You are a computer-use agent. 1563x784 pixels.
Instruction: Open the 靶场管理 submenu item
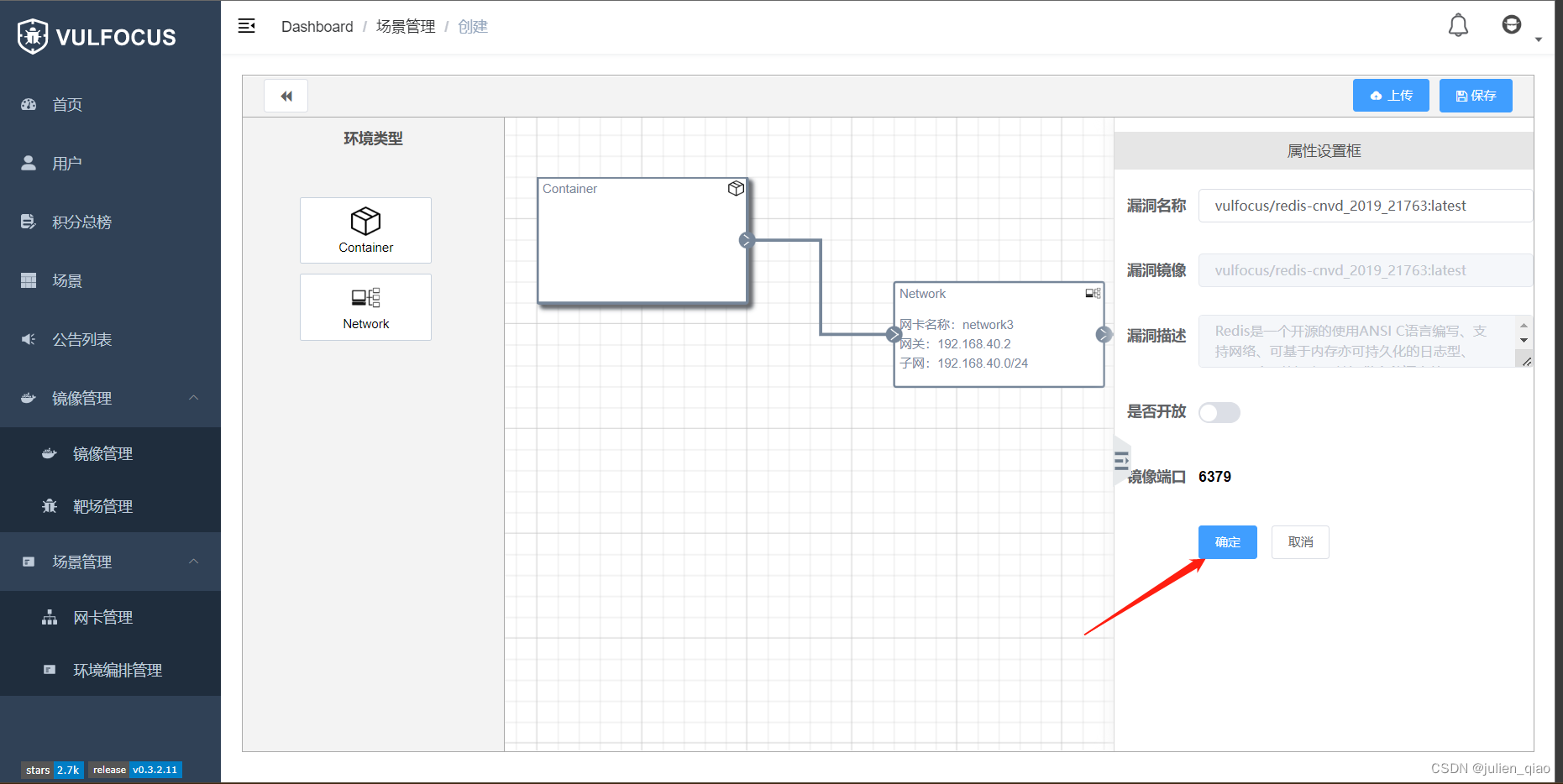point(110,506)
